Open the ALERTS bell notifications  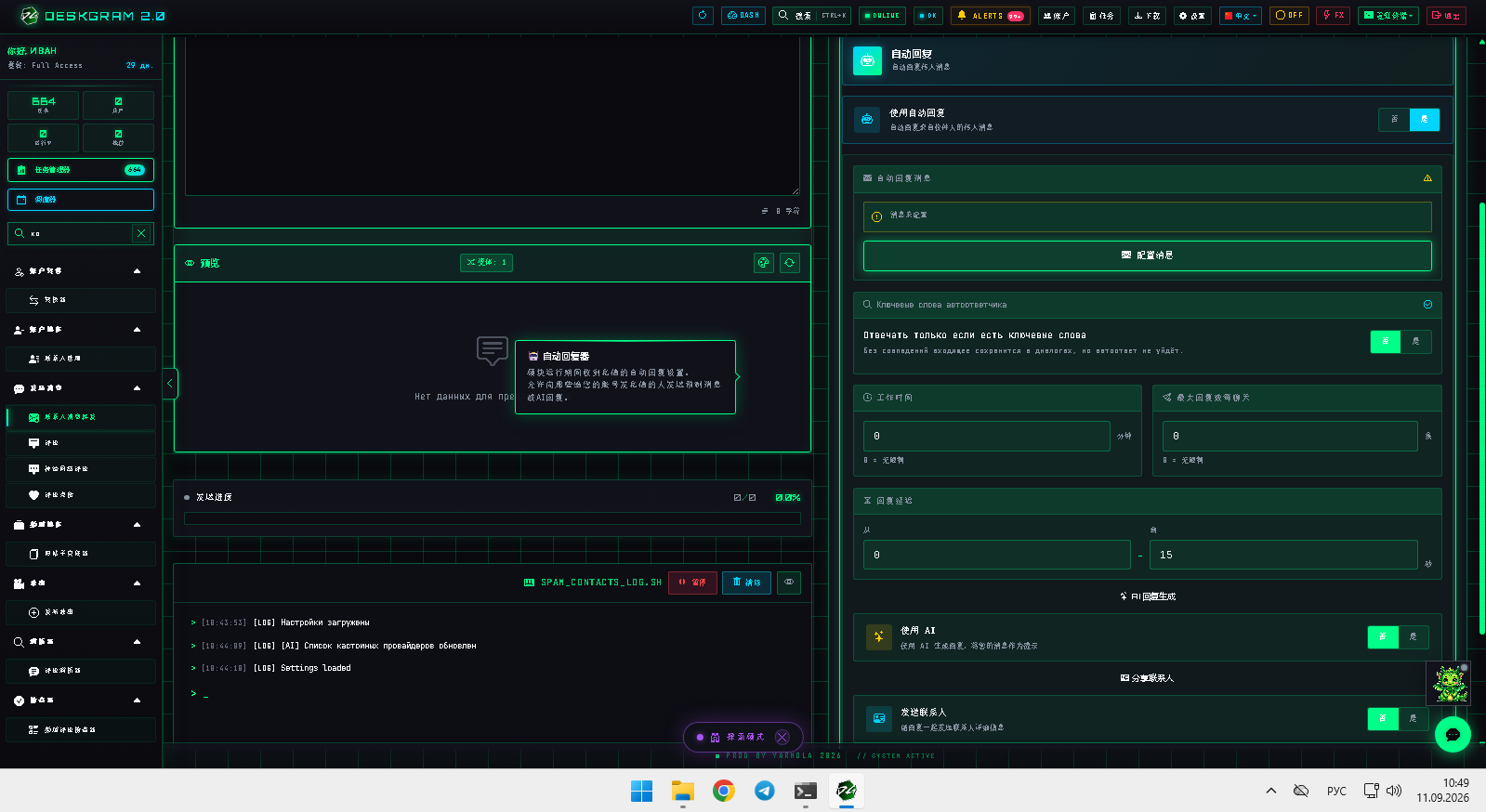point(991,15)
